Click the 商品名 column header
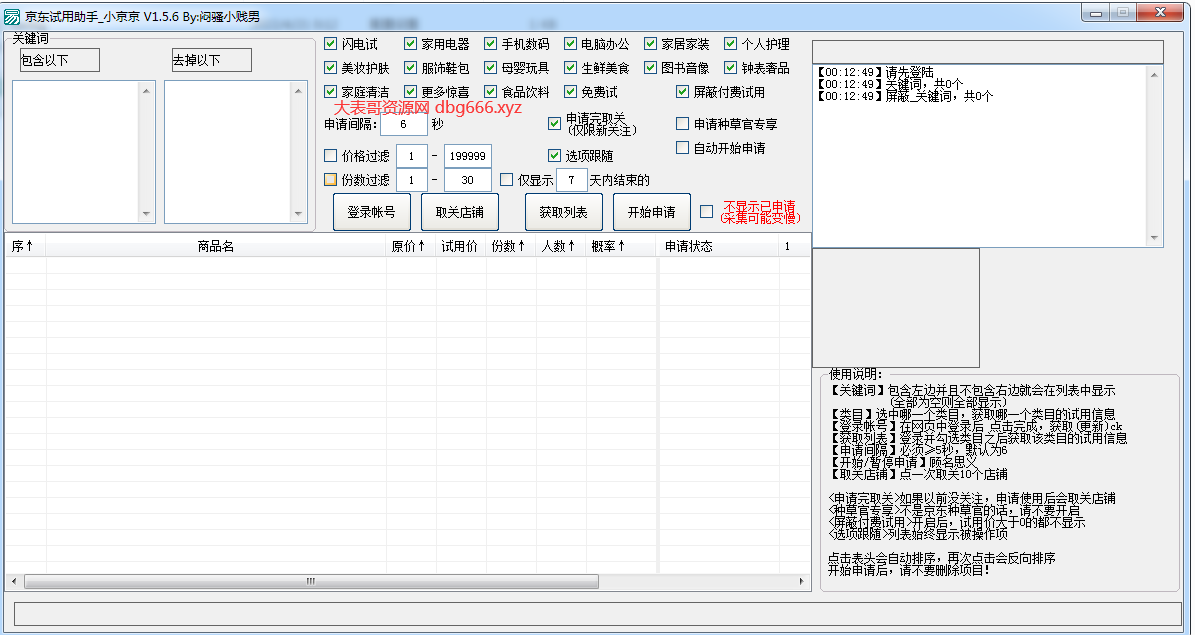 click(216, 246)
